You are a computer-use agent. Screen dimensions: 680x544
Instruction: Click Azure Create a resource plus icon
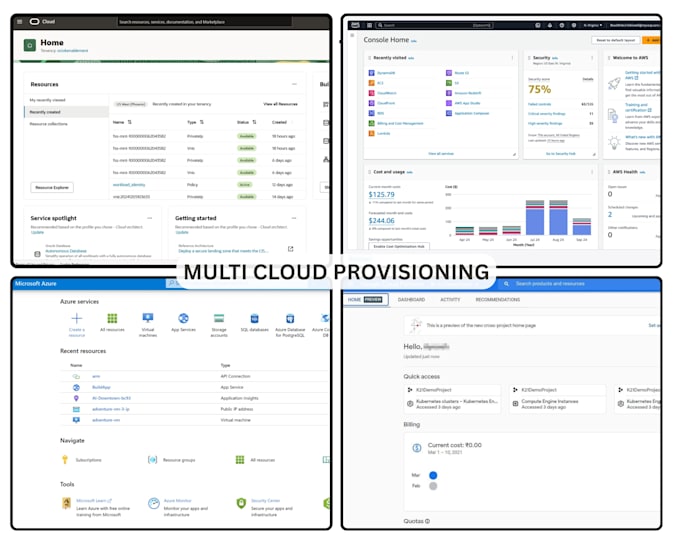coord(77,318)
